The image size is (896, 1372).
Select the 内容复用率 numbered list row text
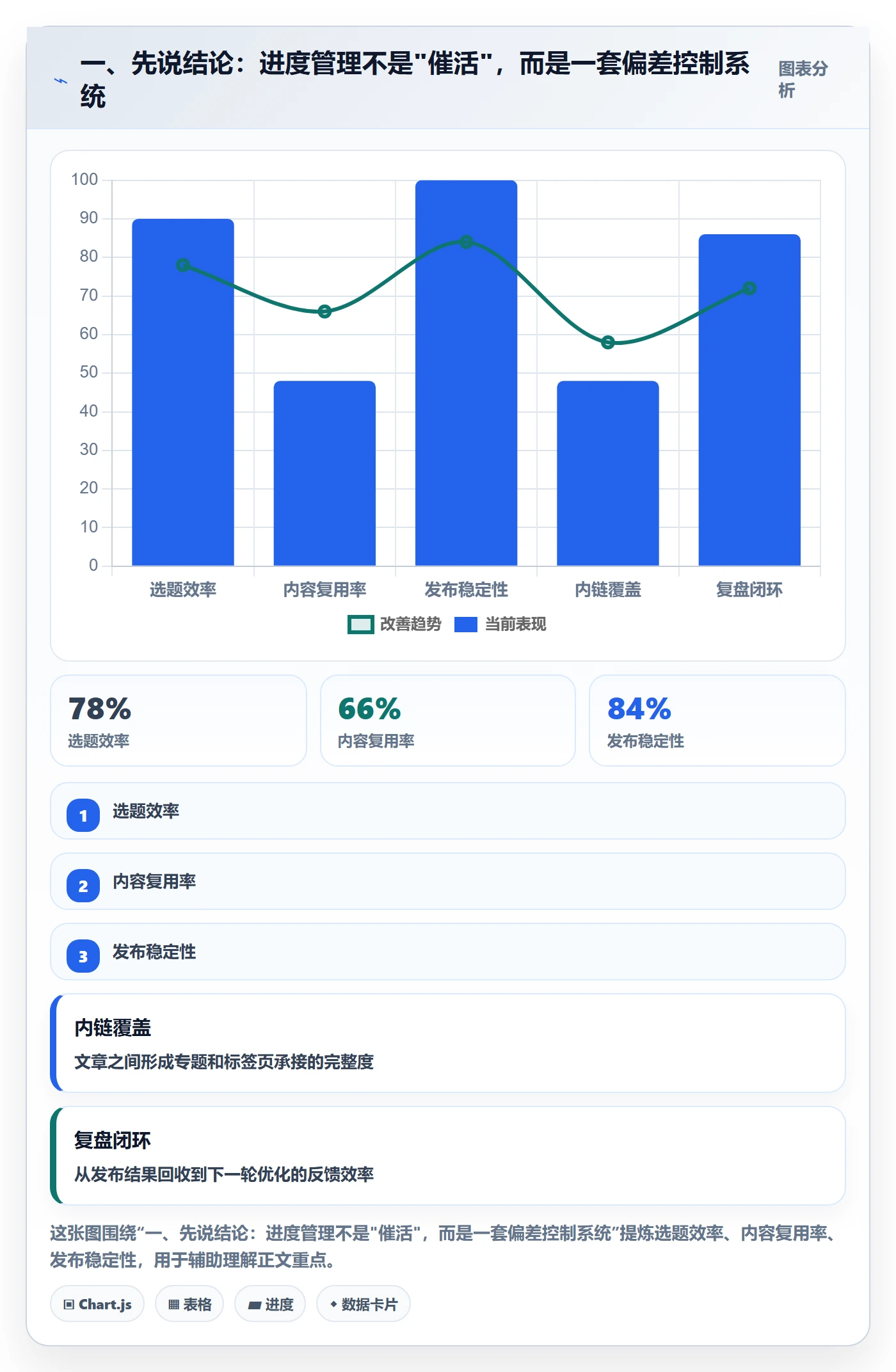coord(154,882)
